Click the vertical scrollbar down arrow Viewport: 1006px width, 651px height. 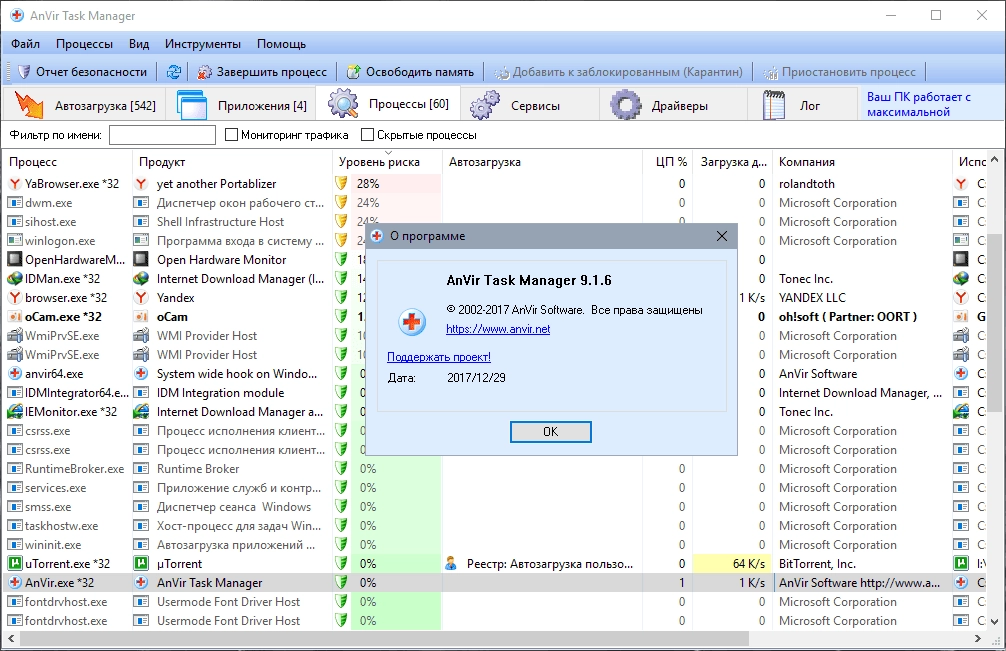coord(994,621)
